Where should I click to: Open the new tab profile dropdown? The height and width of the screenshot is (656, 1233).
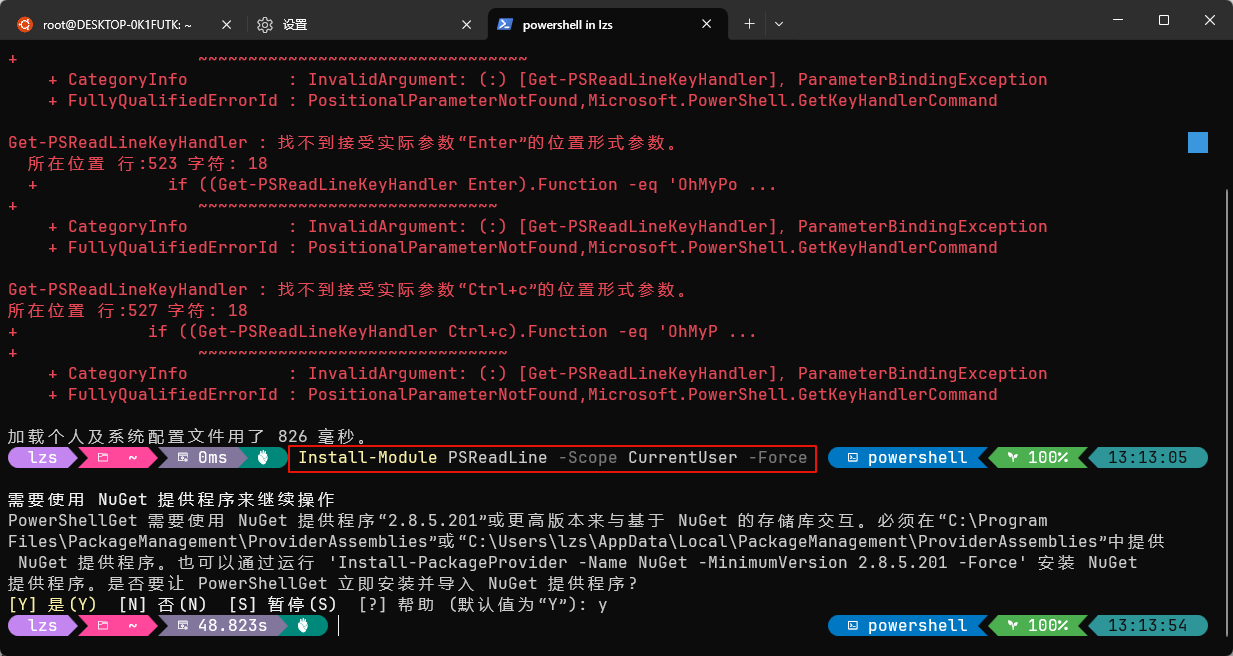tap(779, 24)
